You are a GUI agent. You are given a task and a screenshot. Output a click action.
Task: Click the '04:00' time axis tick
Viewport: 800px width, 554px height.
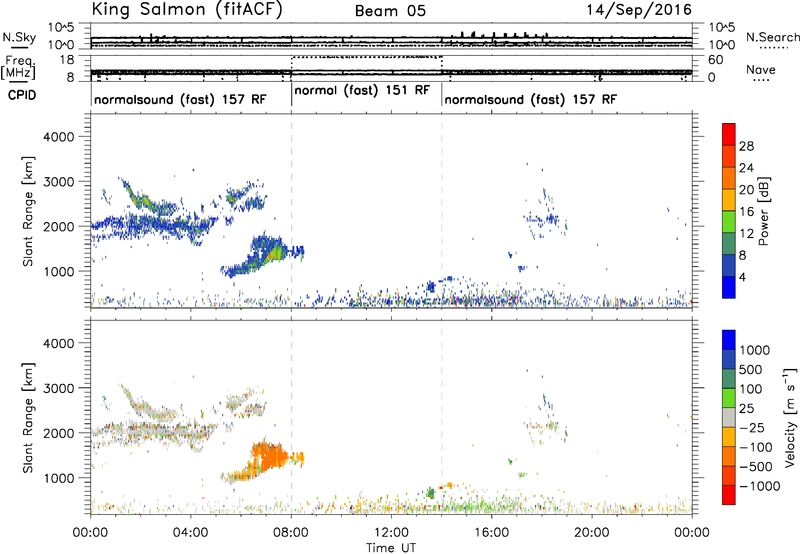191,533
